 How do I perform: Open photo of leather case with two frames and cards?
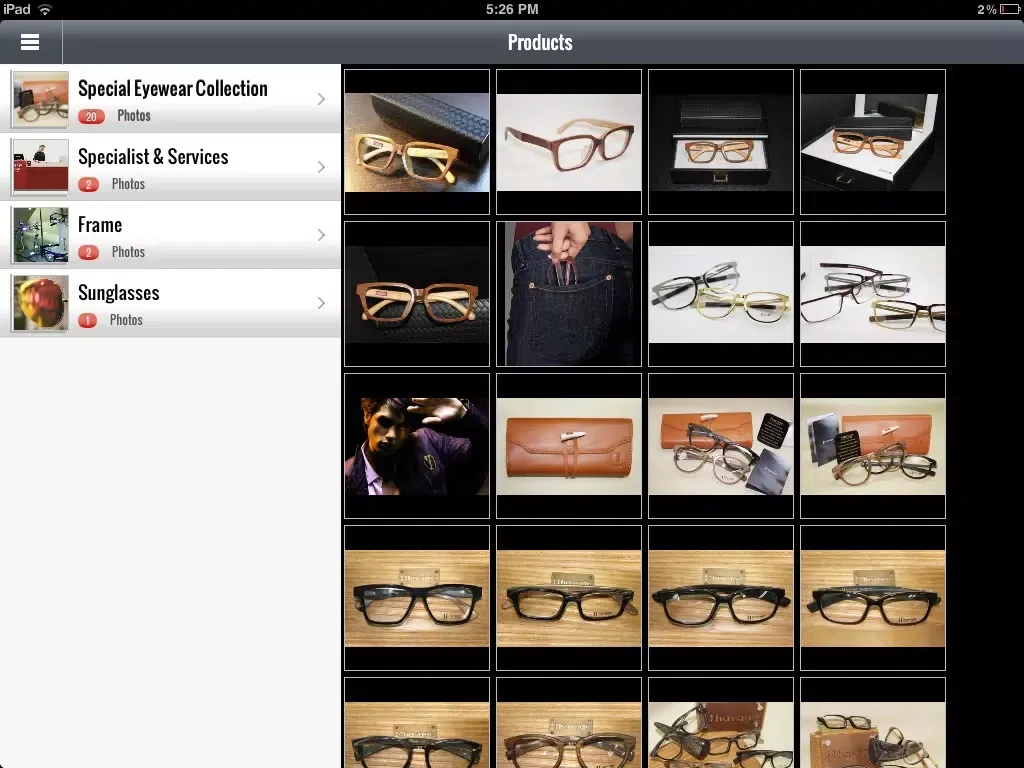[x=721, y=446]
